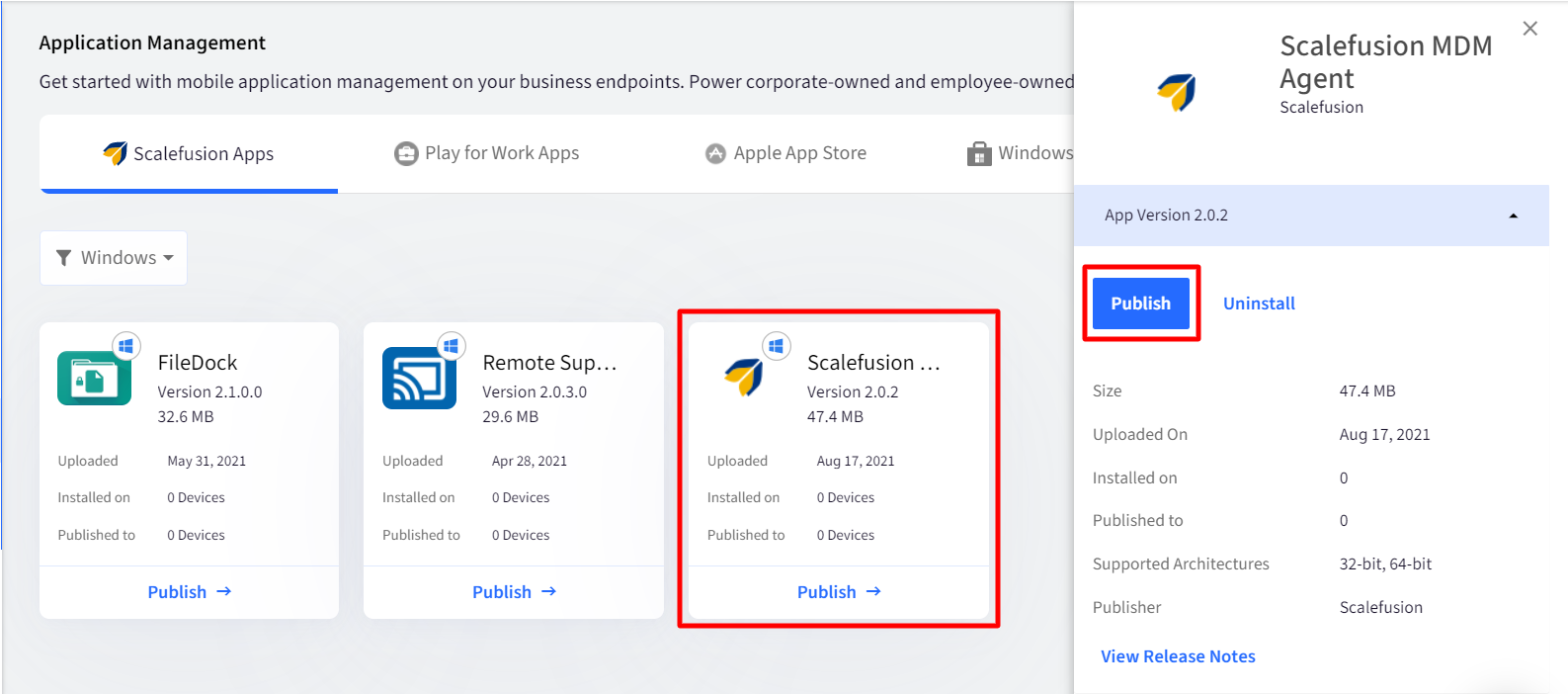The width and height of the screenshot is (1568, 694).
Task: Collapse the App Version 2.0.2 section
Action: (x=1311, y=216)
